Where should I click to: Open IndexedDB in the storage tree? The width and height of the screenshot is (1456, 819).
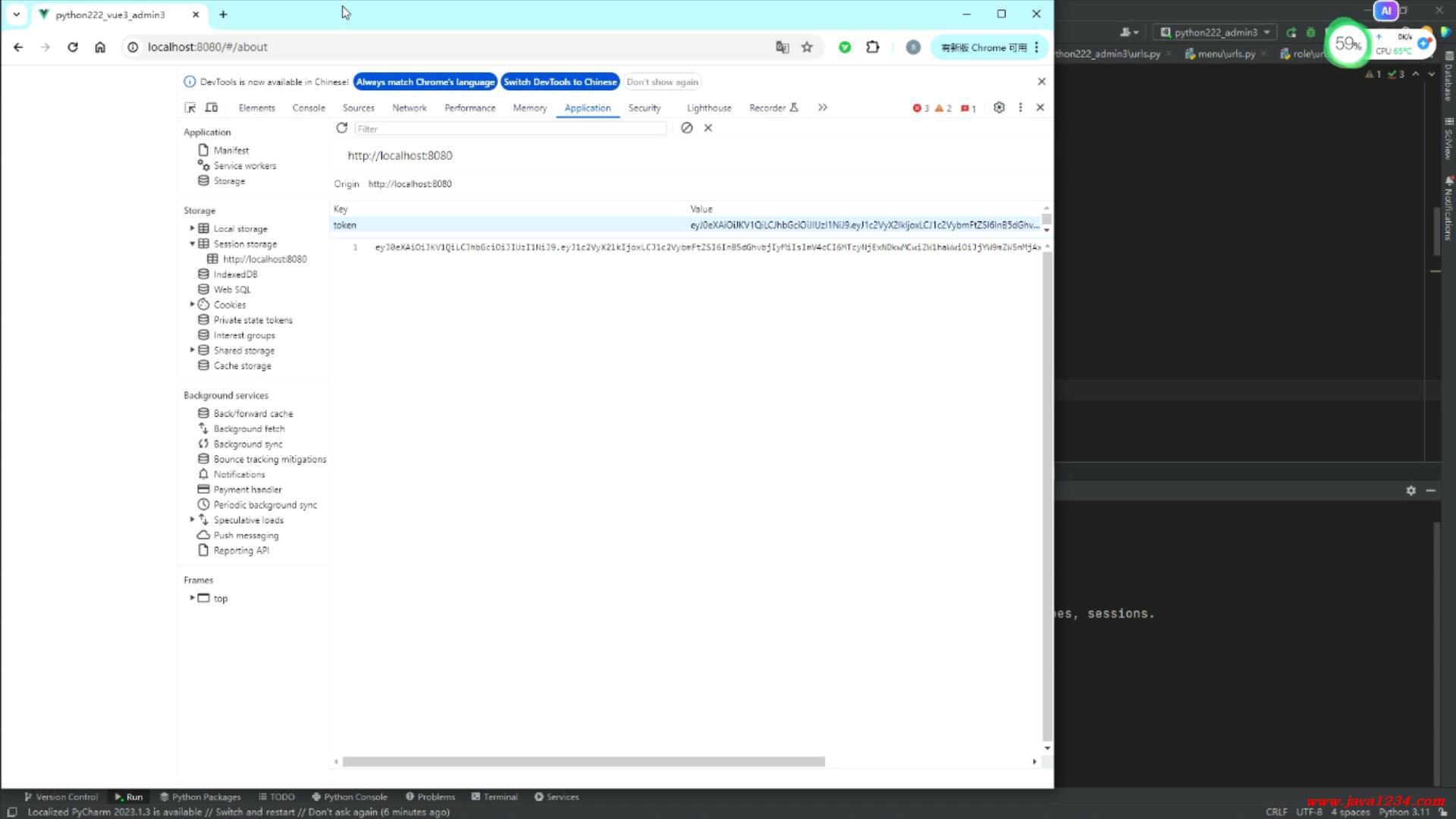[227, 274]
